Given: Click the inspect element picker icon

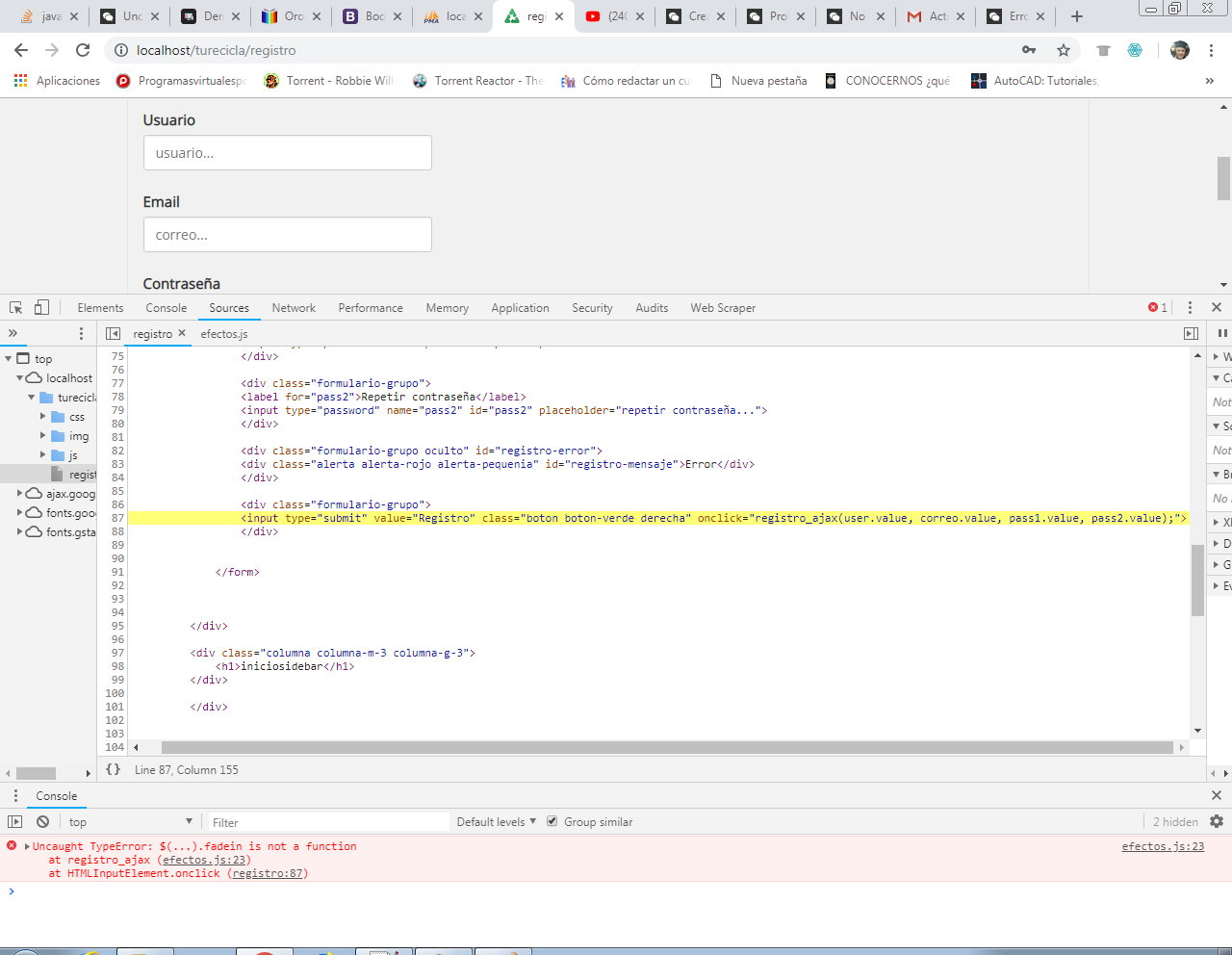Looking at the screenshot, I should pos(16,308).
